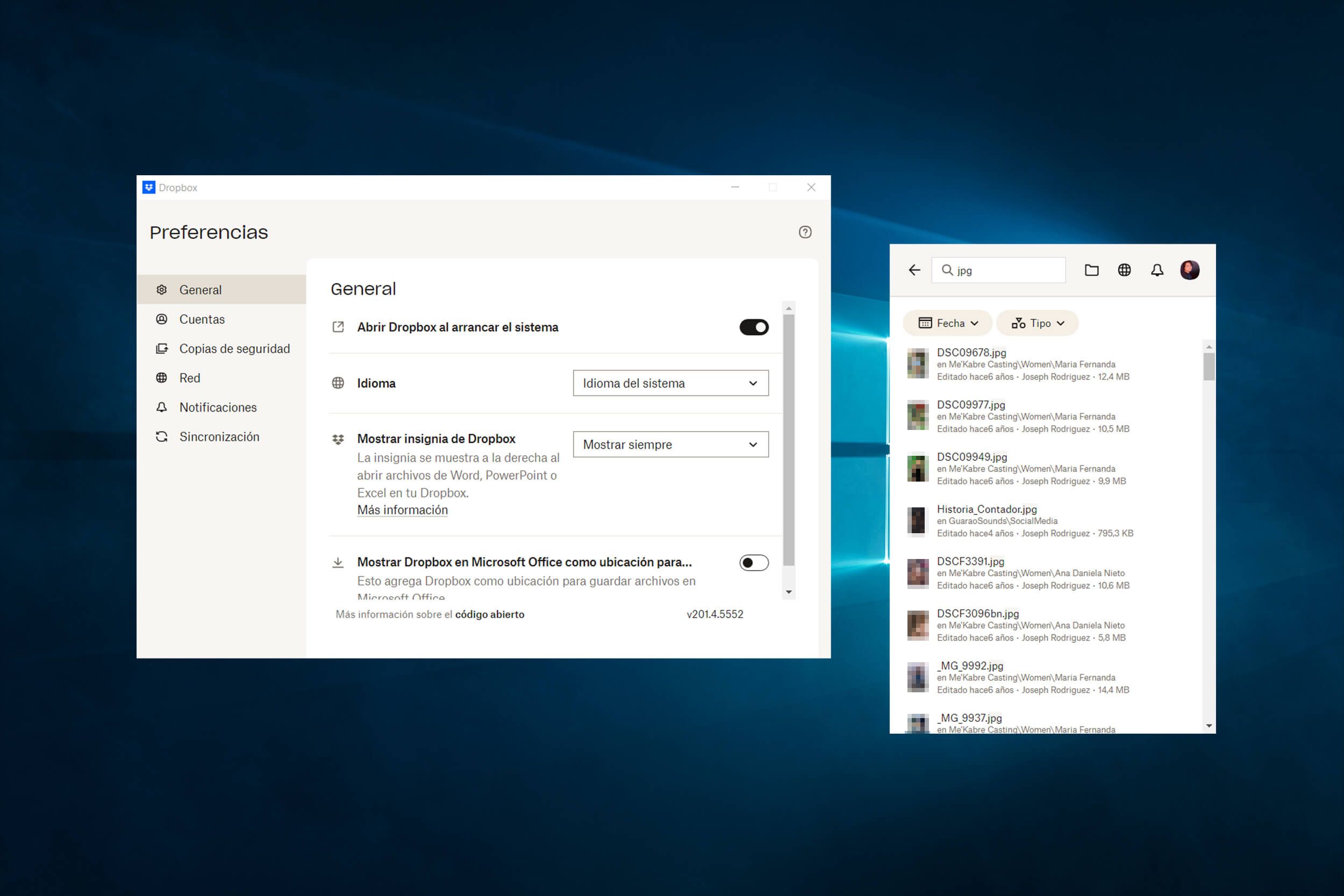Click the Cuentas account icon in the sidebar
The width and height of the screenshot is (1344, 896).
pyautogui.click(x=162, y=319)
